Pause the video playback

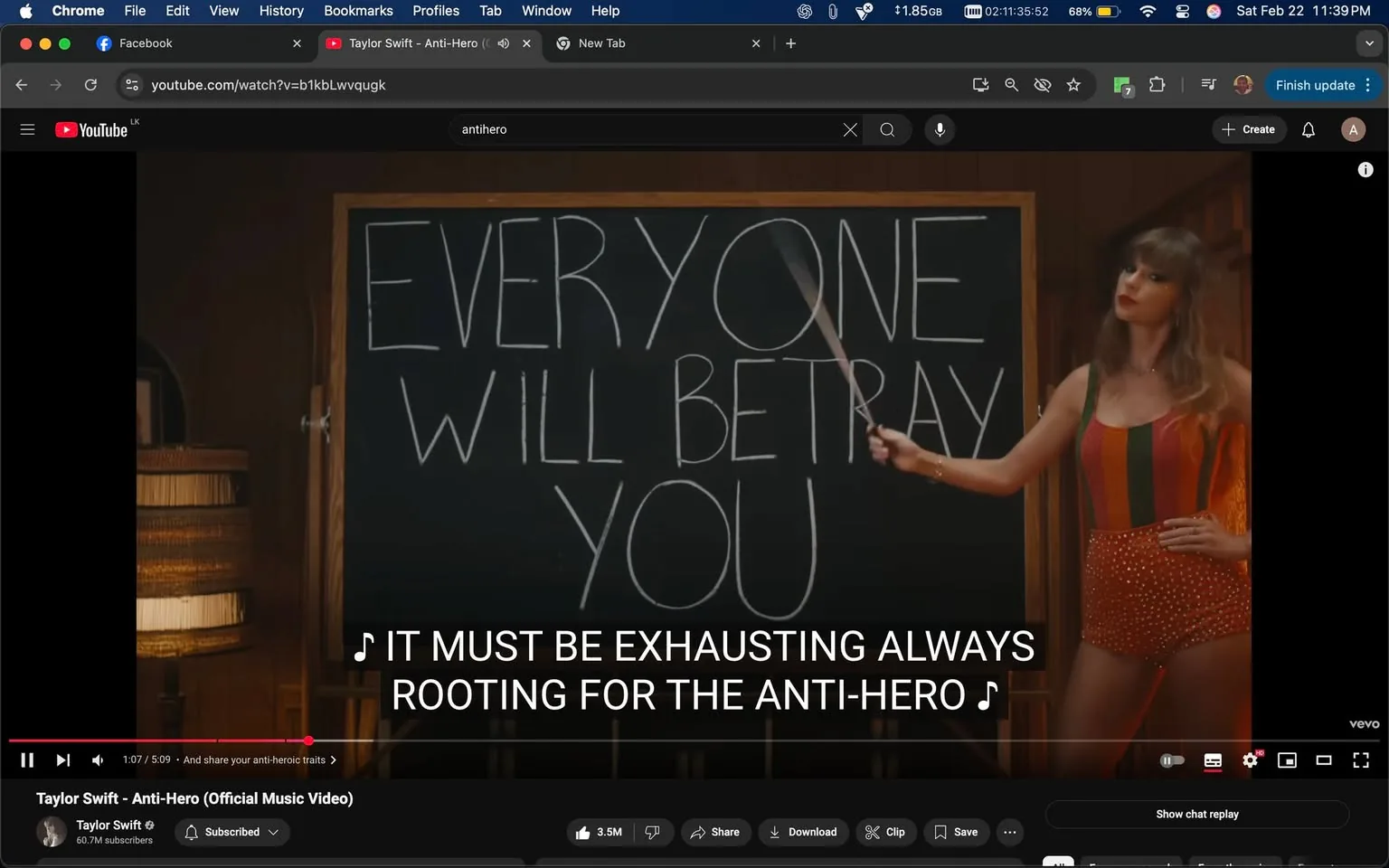[26, 759]
